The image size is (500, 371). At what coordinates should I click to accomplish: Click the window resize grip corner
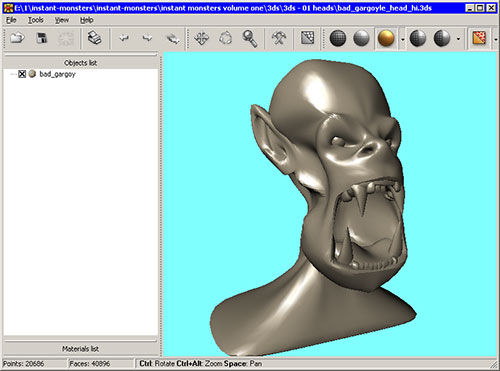(x=494, y=364)
